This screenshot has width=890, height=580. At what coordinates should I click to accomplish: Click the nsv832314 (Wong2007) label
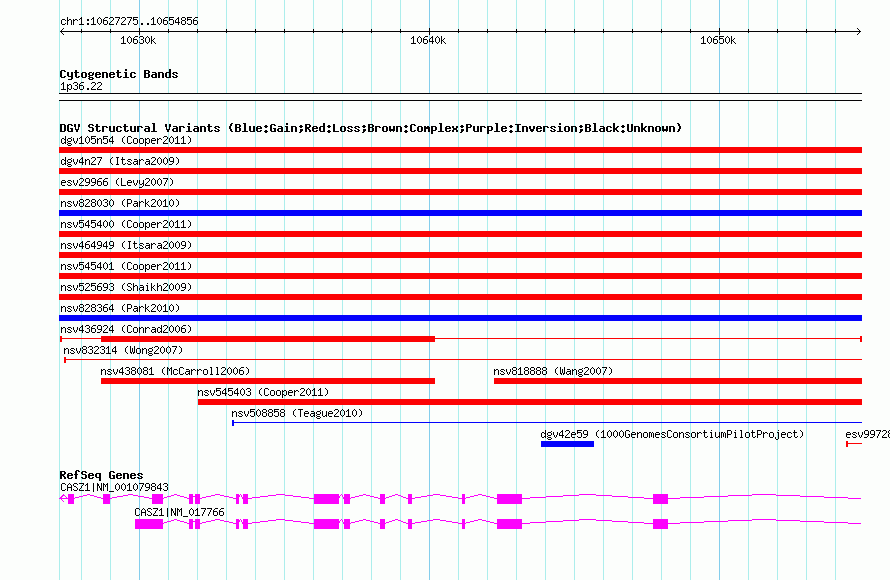(x=123, y=350)
